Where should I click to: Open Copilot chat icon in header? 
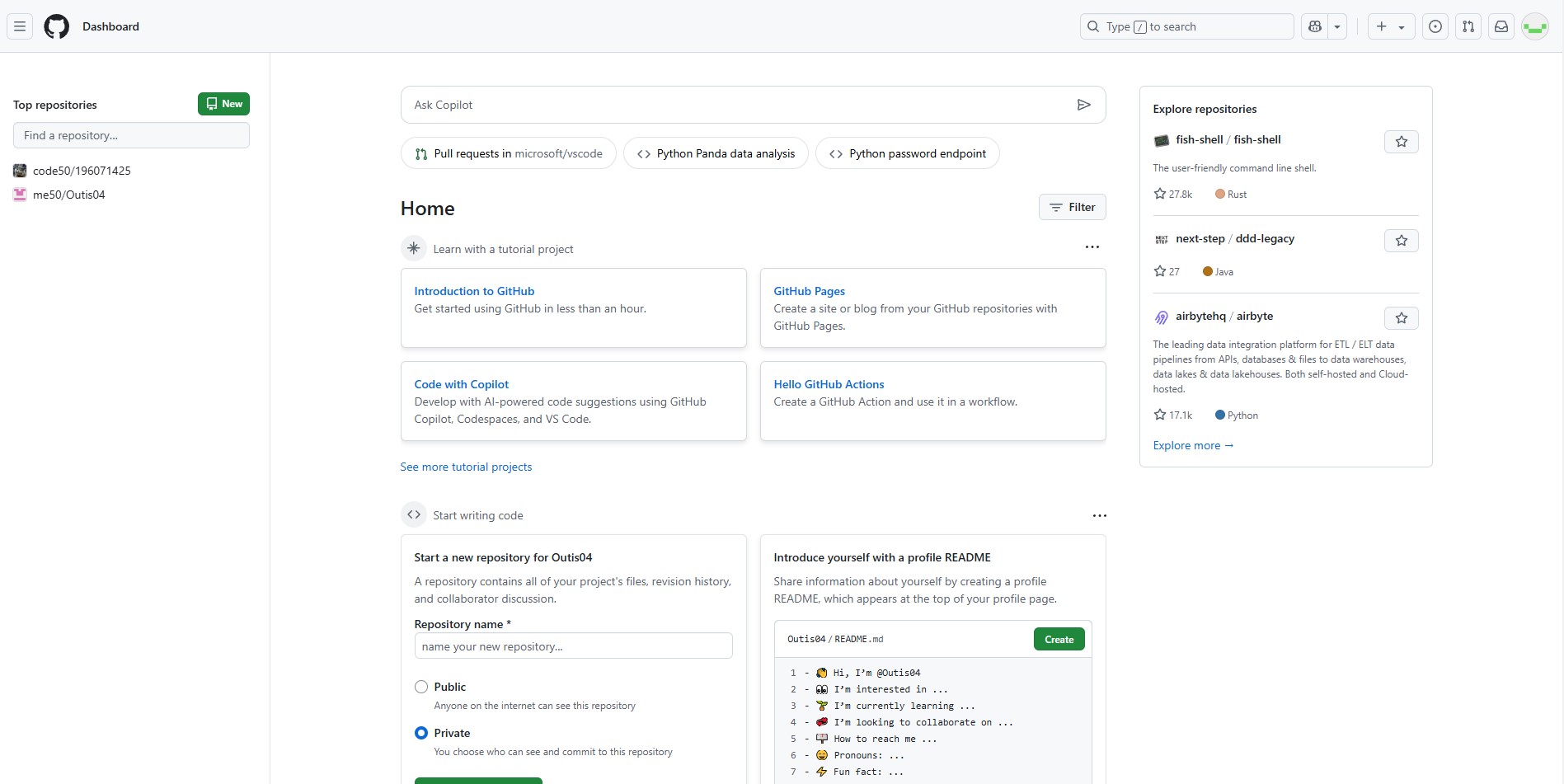(x=1315, y=26)
